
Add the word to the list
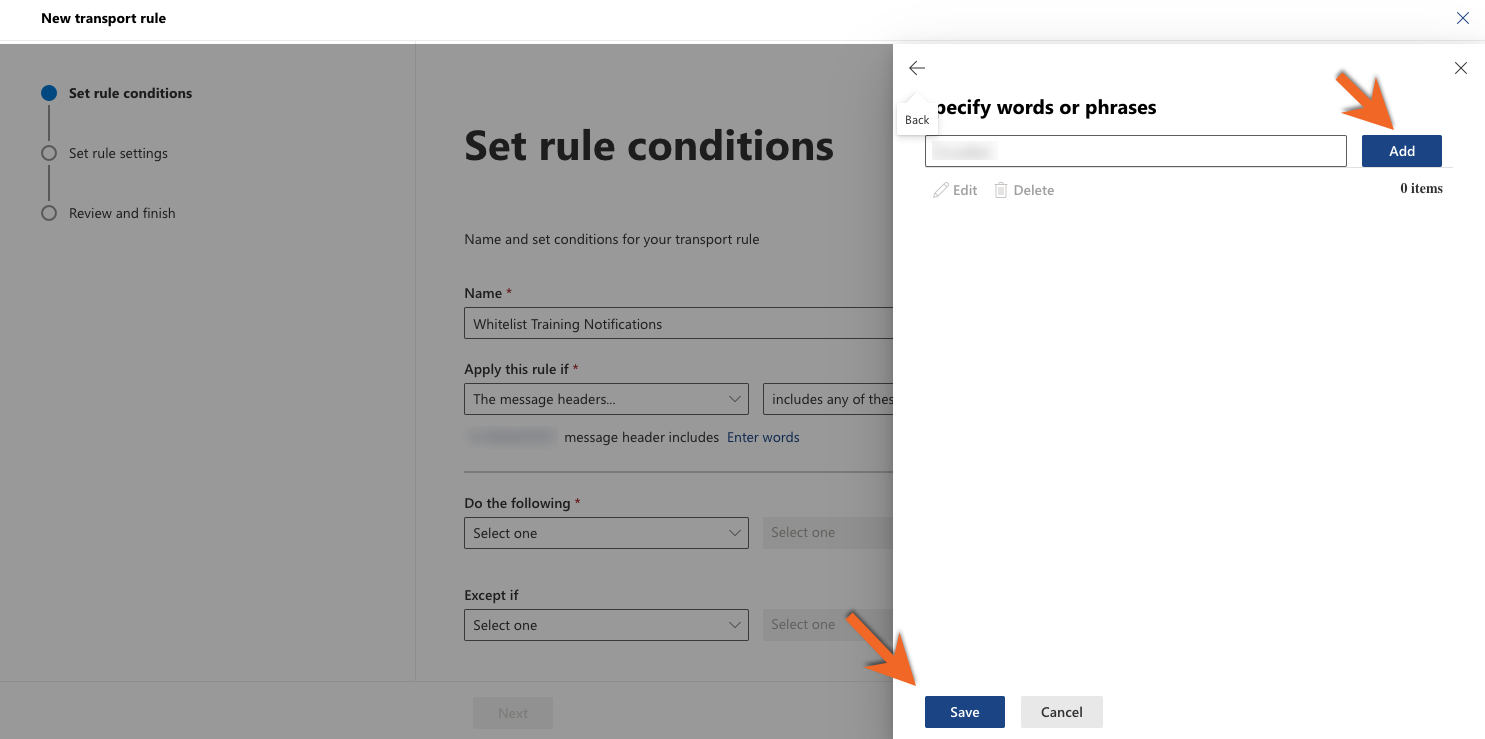coord(1402,151)
